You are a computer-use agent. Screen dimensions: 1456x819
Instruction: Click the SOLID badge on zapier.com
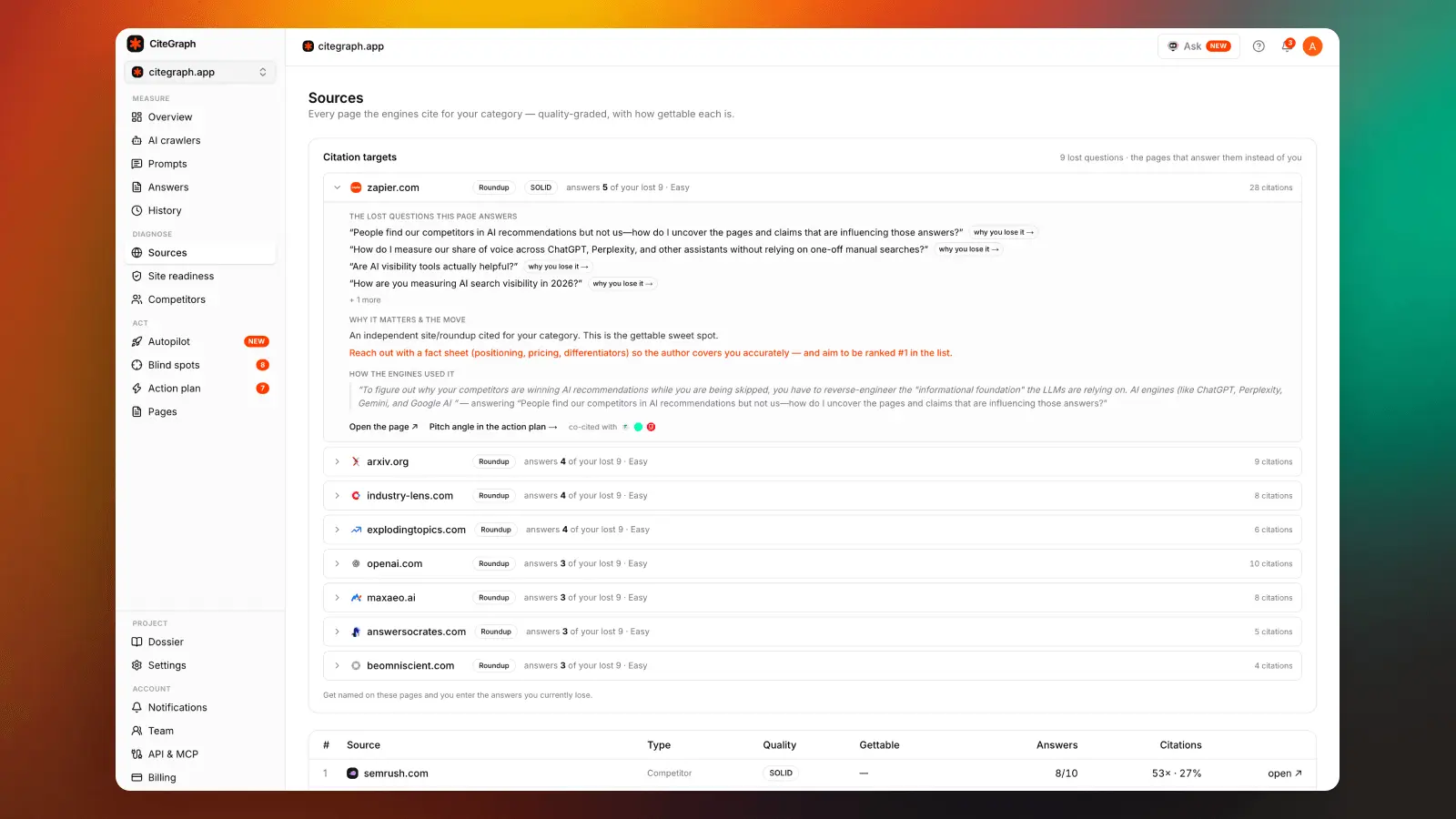[x=541, y=187]
